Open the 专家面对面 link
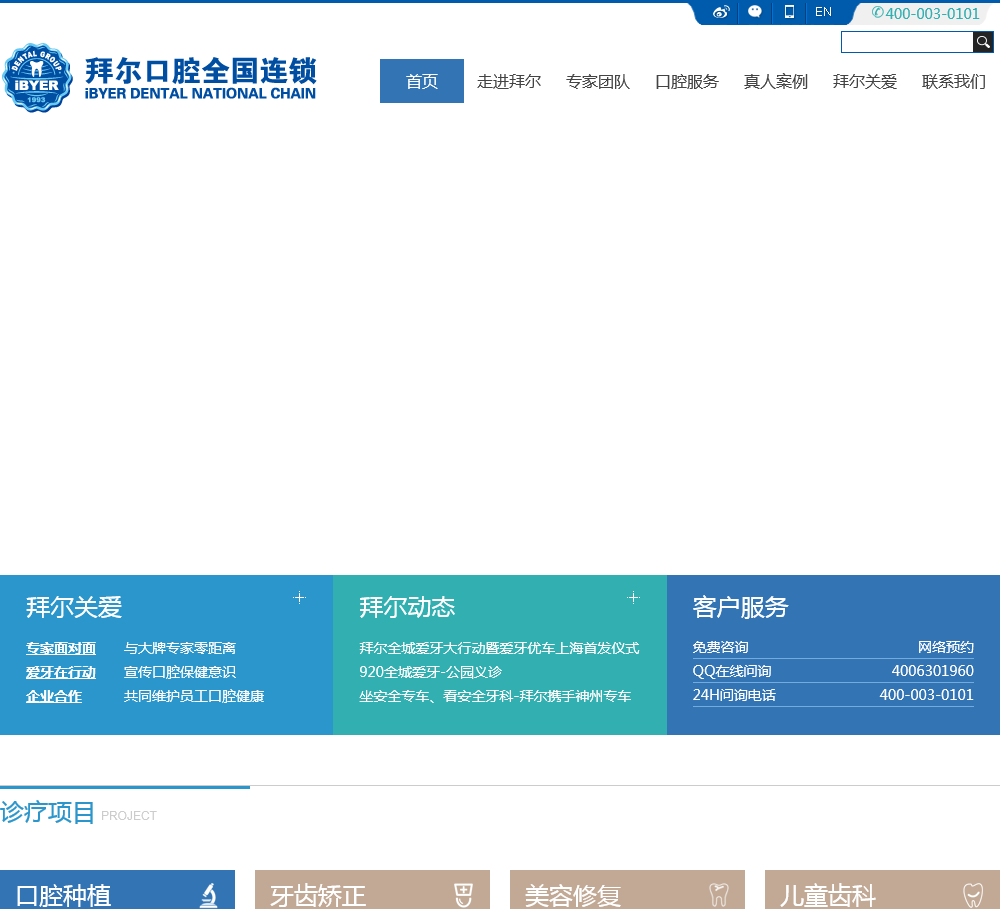Screen dimensions: 1000x909 [x=61, y=648]
